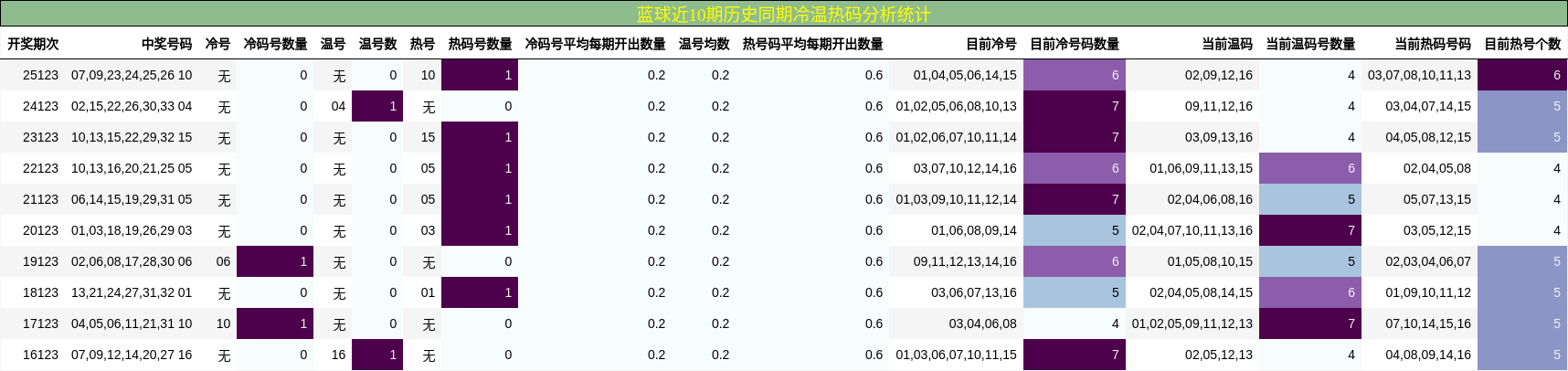Select period cell 17123
The image size is (1568, 371).
point(40,323)
